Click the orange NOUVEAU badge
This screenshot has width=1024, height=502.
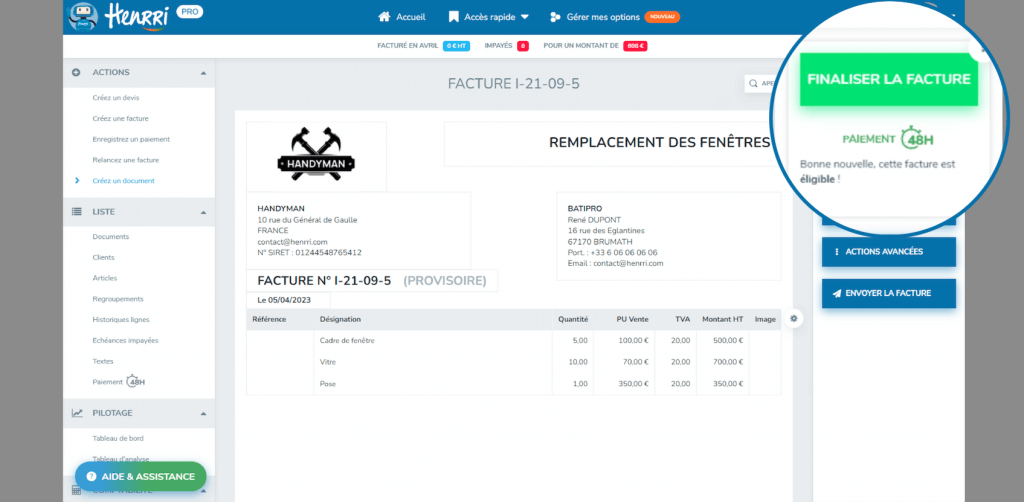pyautogui.click(x=662, y=17)
